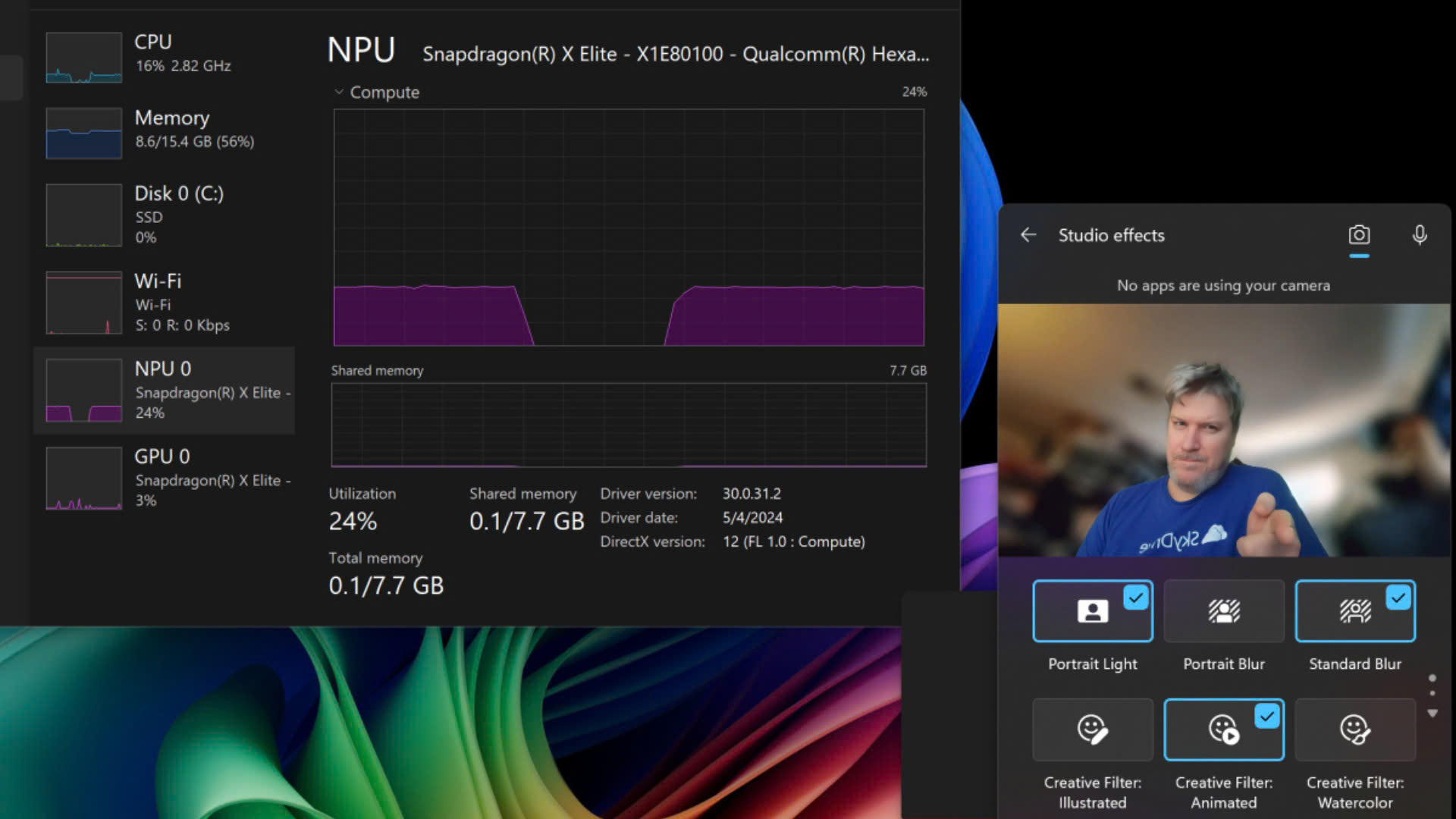Click the Portrait Blur effect icon

(x=1223, y=611)
